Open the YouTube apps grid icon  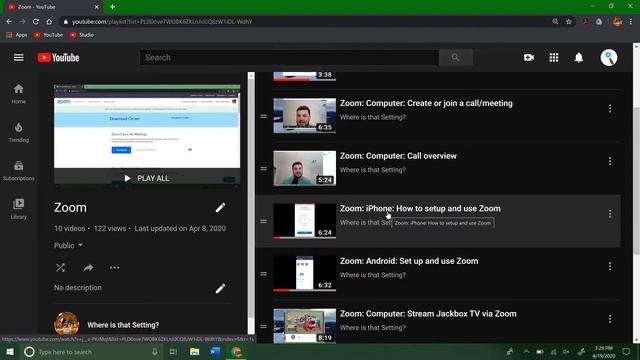pyautogui.click(x=553, y=58)
